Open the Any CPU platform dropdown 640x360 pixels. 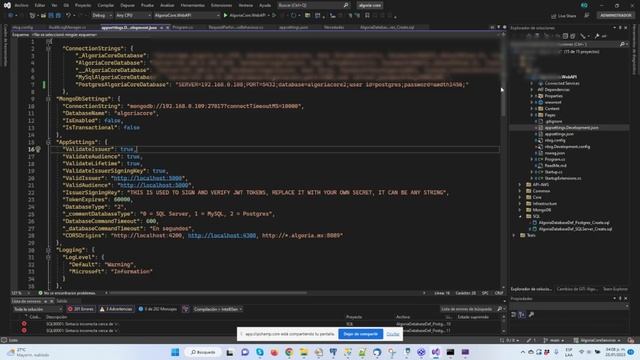133,16
